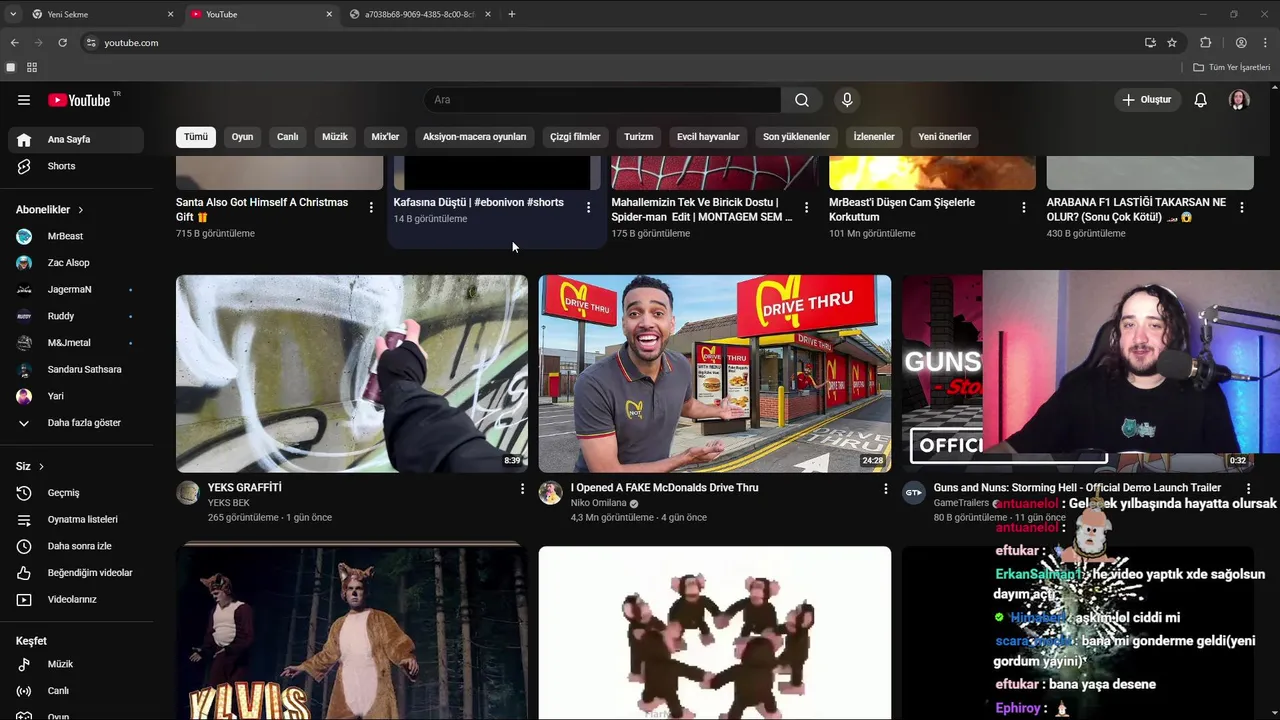Open Beğendiğim videolar liked videos
1280x720 pixels.
click(76, 573)
